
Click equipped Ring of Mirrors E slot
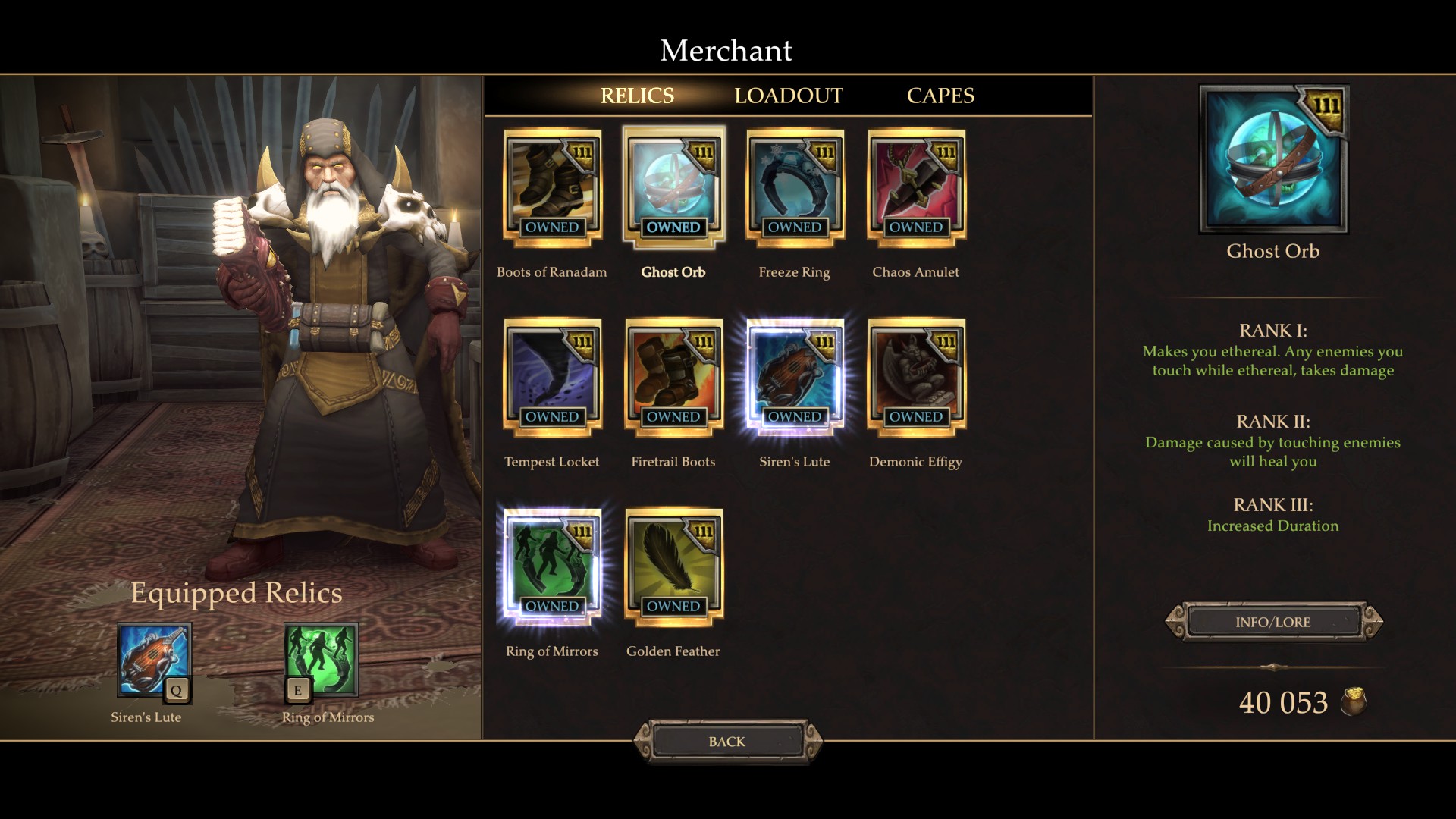[321, 661]
